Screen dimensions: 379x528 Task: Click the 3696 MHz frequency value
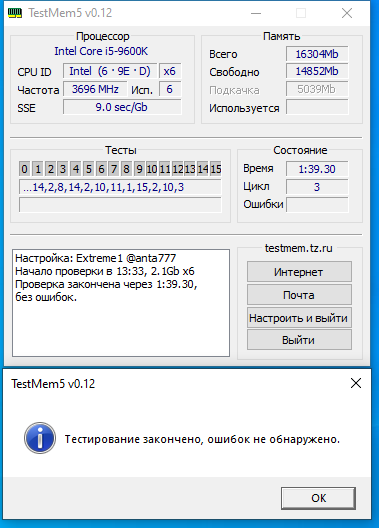coord(95,89)
